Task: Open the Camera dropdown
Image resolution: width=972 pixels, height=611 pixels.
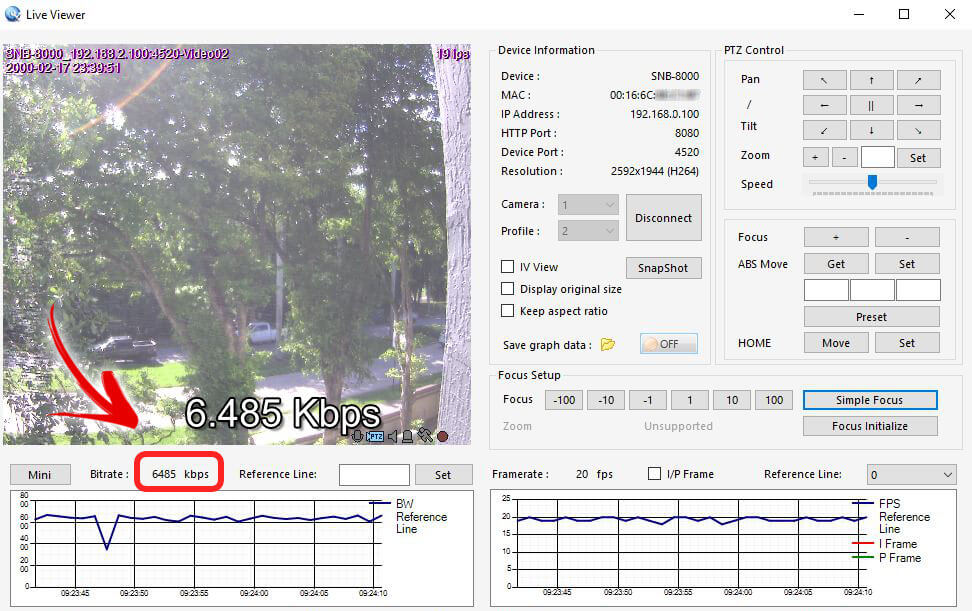Action: (589, 205)
